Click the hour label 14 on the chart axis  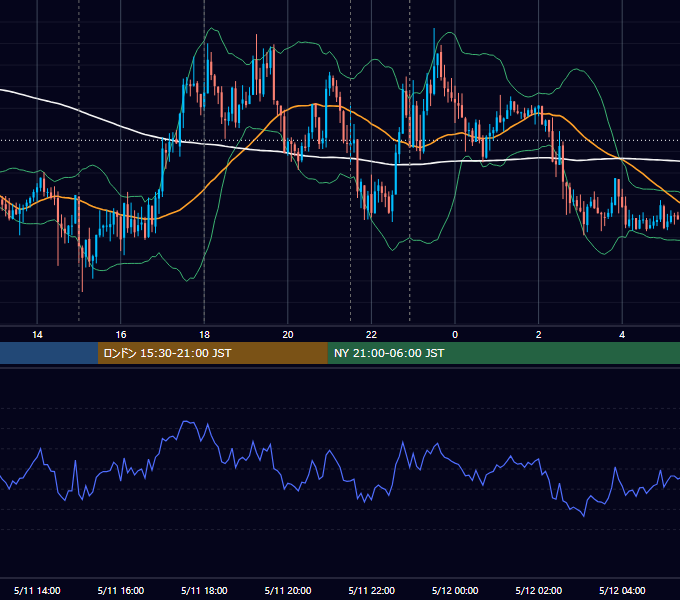pos(37,335)
